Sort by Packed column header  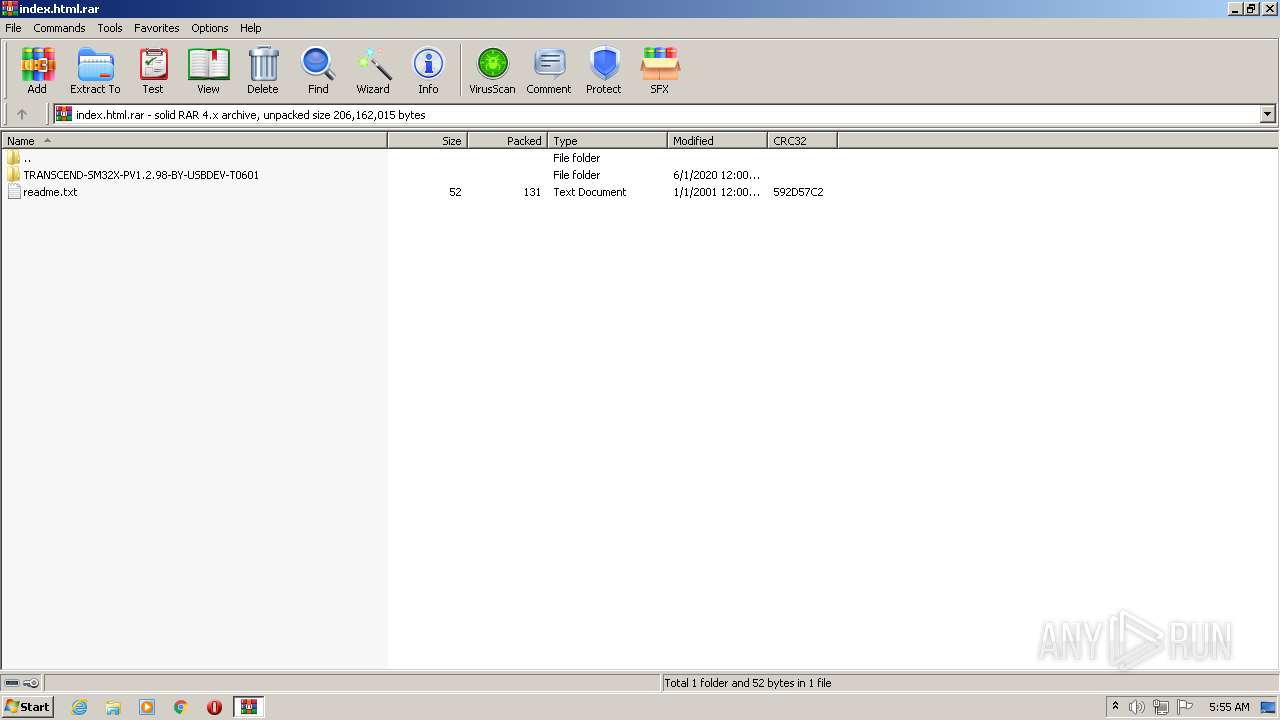tap(507, 141)
